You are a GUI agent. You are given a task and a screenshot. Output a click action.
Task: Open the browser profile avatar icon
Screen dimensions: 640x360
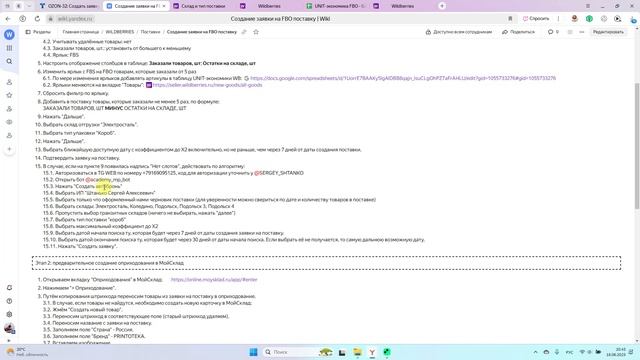point(575,19)
